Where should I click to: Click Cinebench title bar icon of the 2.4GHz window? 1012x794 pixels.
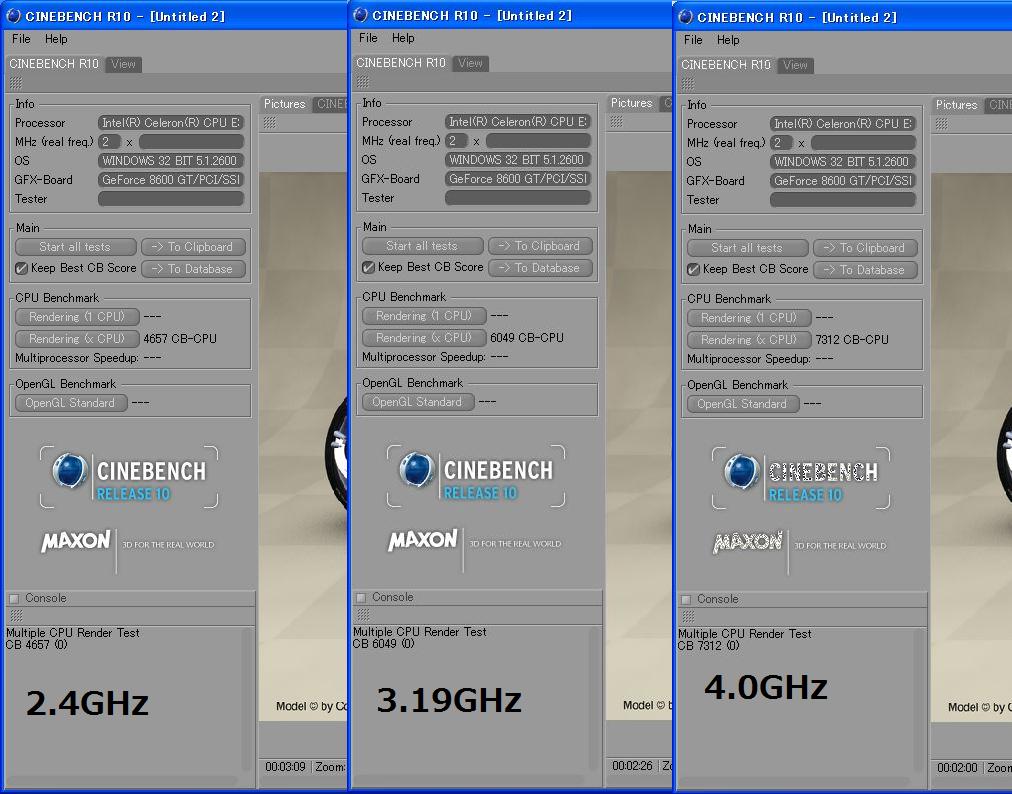coord(14,15)
